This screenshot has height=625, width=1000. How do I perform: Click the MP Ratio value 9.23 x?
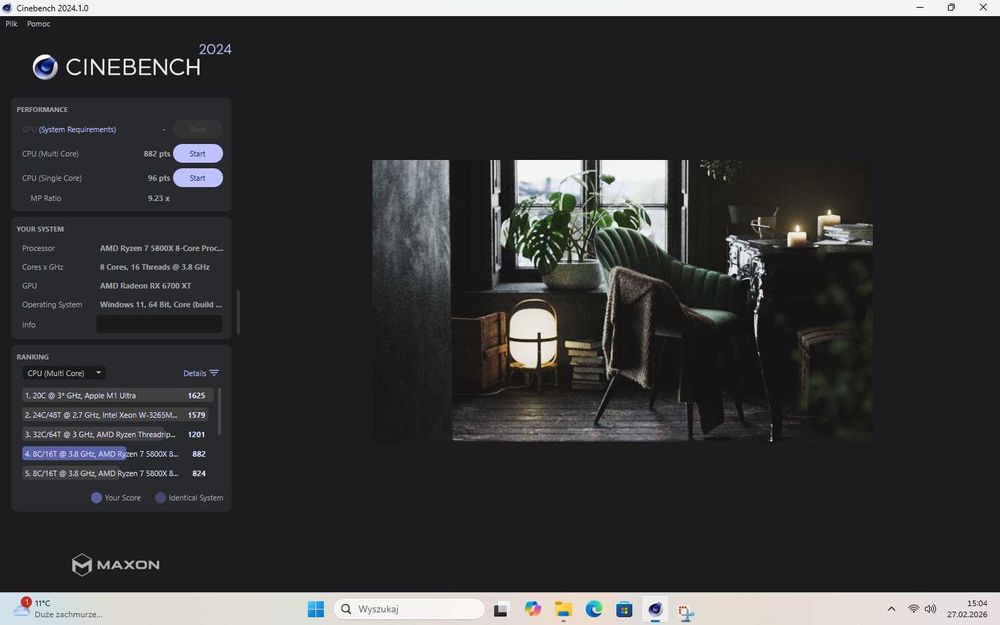pos(159,198)
